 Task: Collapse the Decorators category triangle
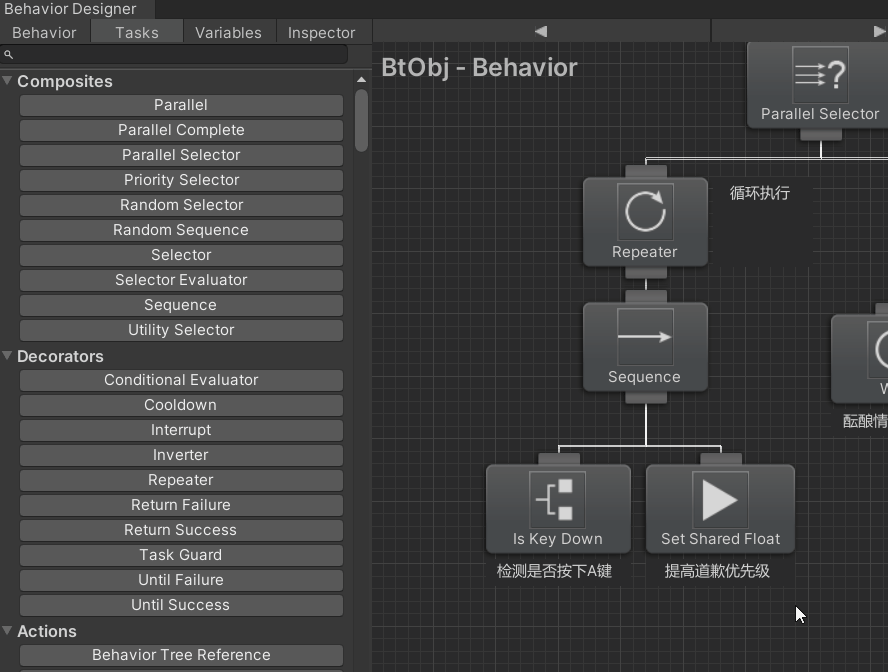[8, 356]
